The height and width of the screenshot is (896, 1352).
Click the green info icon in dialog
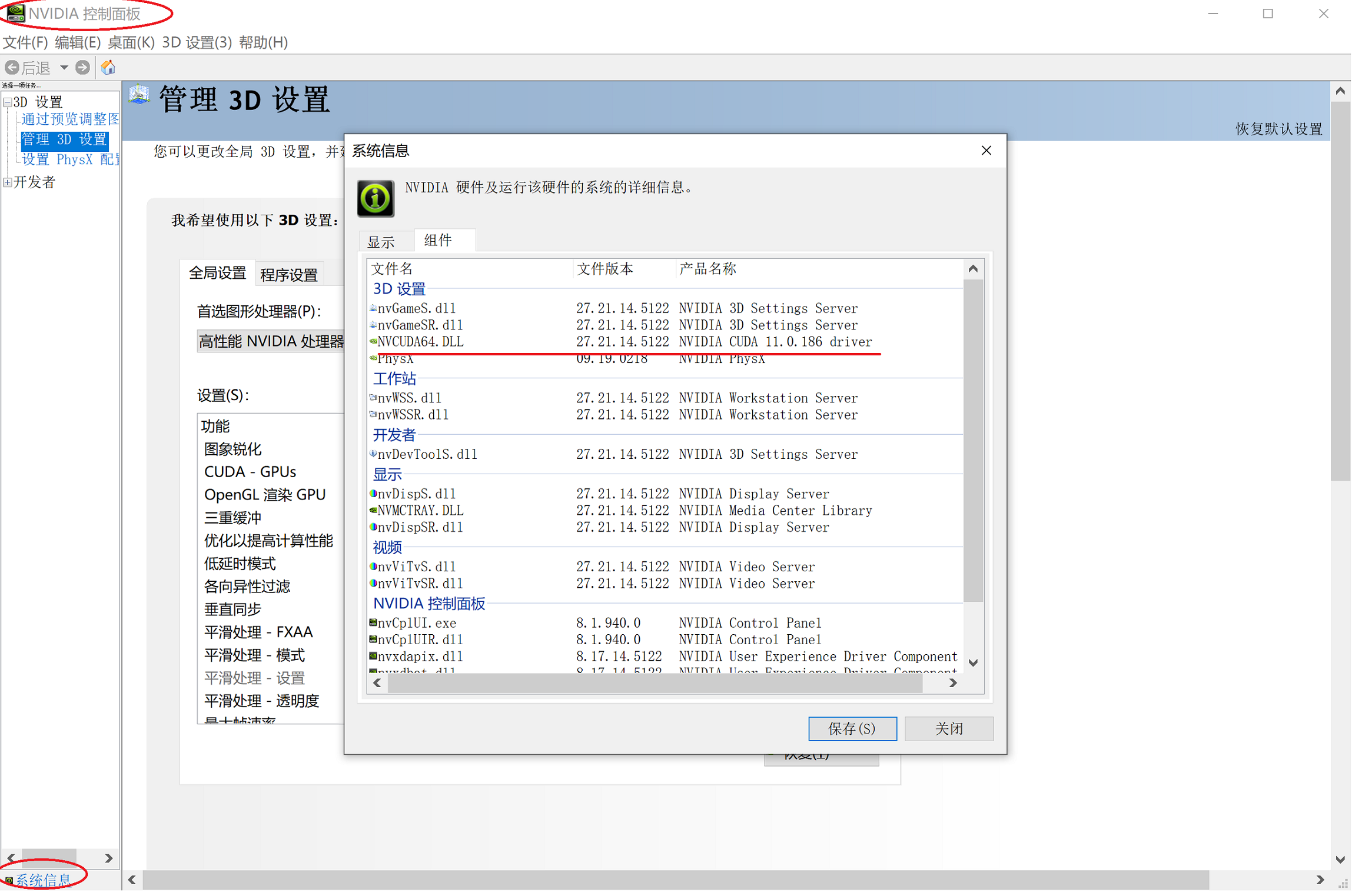tap(376, 198)
